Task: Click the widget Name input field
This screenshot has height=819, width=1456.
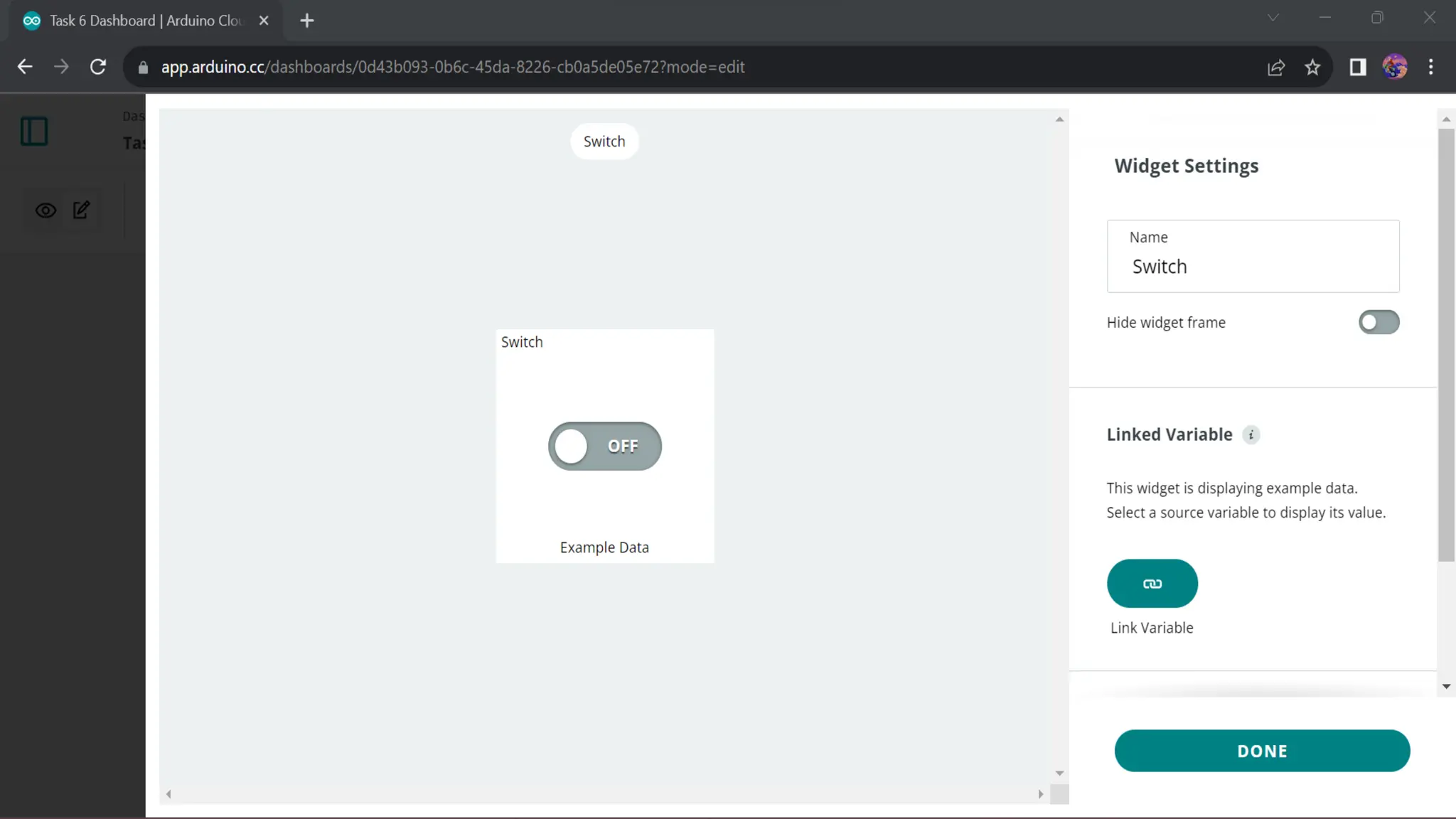Action: (1253, 266)
